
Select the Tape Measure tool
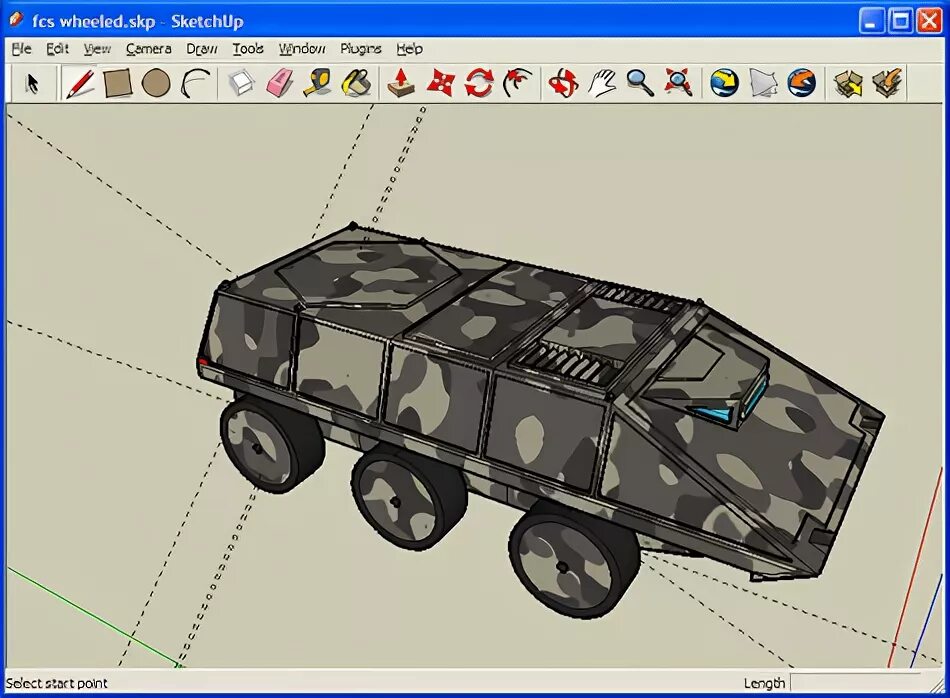(318, 83)
